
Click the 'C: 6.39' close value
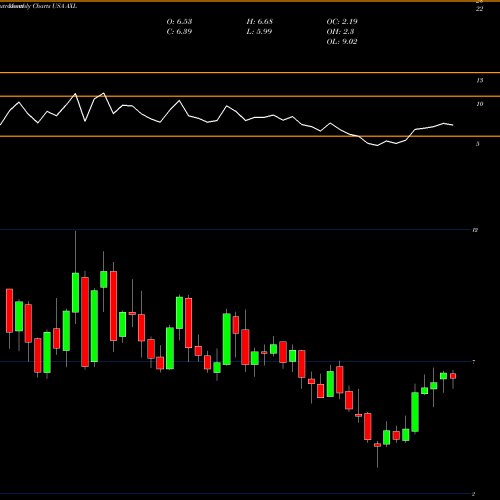coord(179,32)
